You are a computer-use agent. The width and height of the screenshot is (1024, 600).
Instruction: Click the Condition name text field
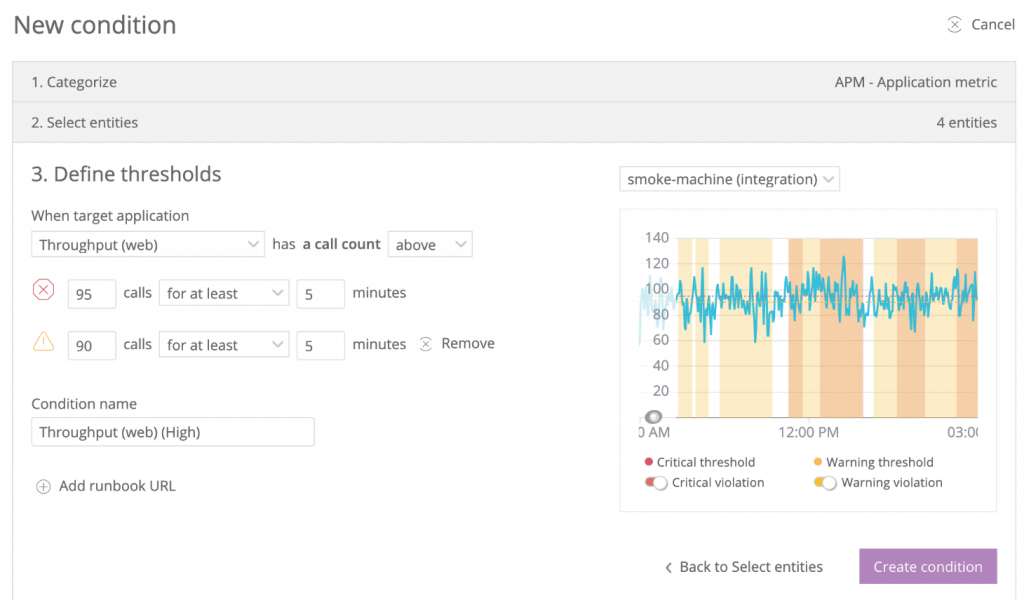pos(172,432)
